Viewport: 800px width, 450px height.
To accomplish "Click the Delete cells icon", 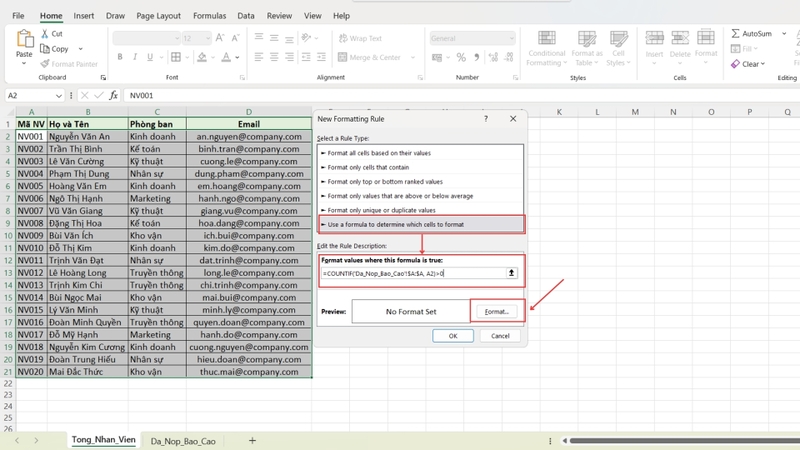I will click(680, 38).
